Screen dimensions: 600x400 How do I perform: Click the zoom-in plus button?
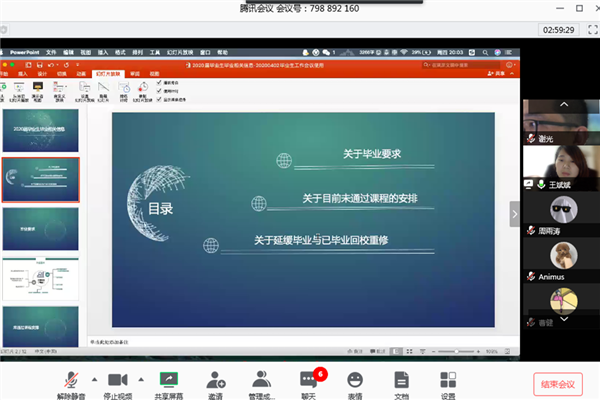[478, 351]
